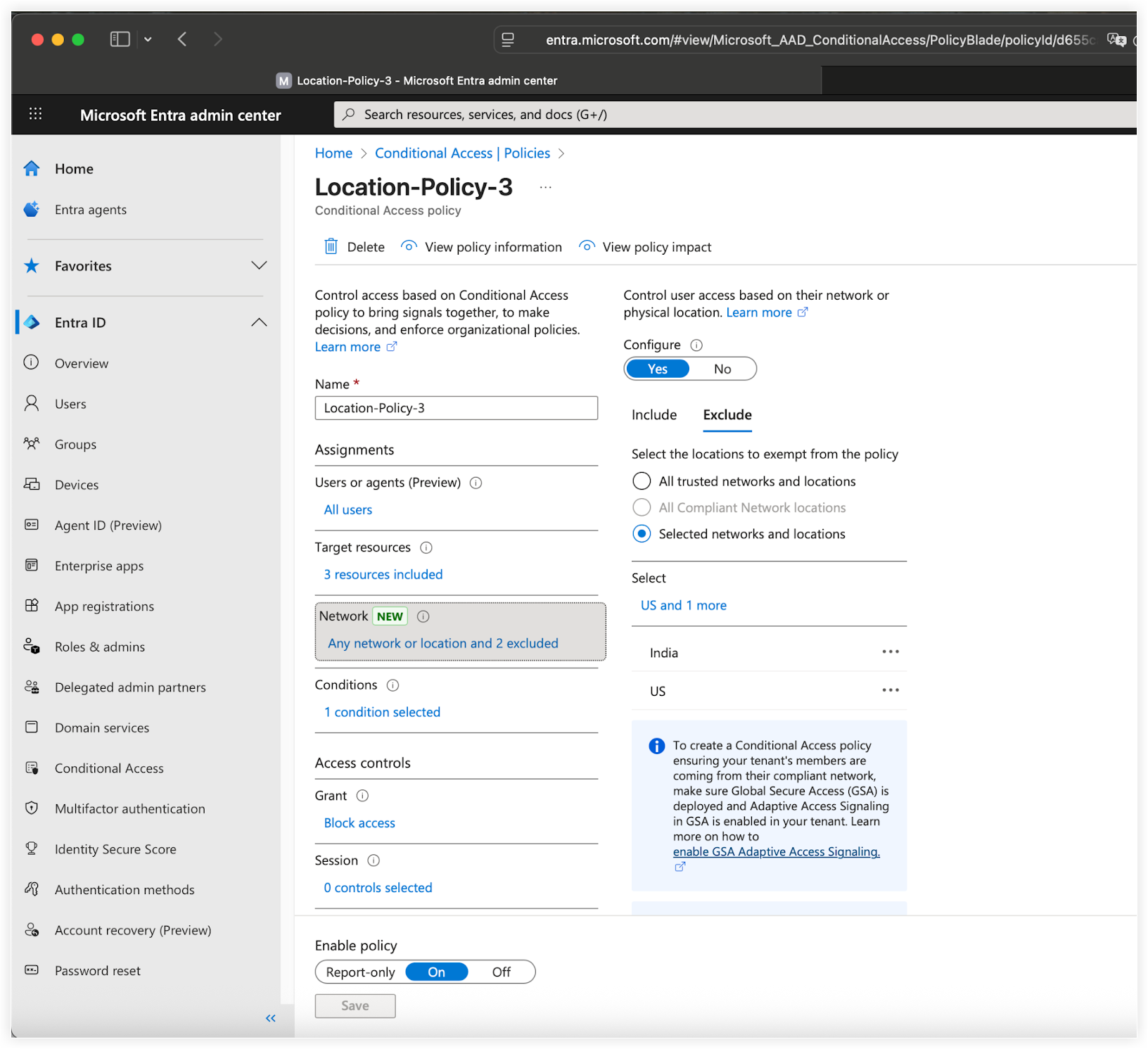Collapse the Entra ID section

pyautogui.click(x=260, y=322)
